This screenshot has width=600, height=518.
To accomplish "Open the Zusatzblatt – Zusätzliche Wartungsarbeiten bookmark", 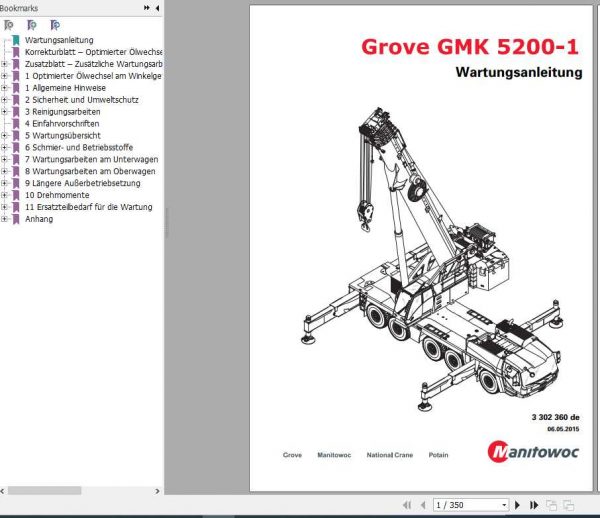I will 93,64.
